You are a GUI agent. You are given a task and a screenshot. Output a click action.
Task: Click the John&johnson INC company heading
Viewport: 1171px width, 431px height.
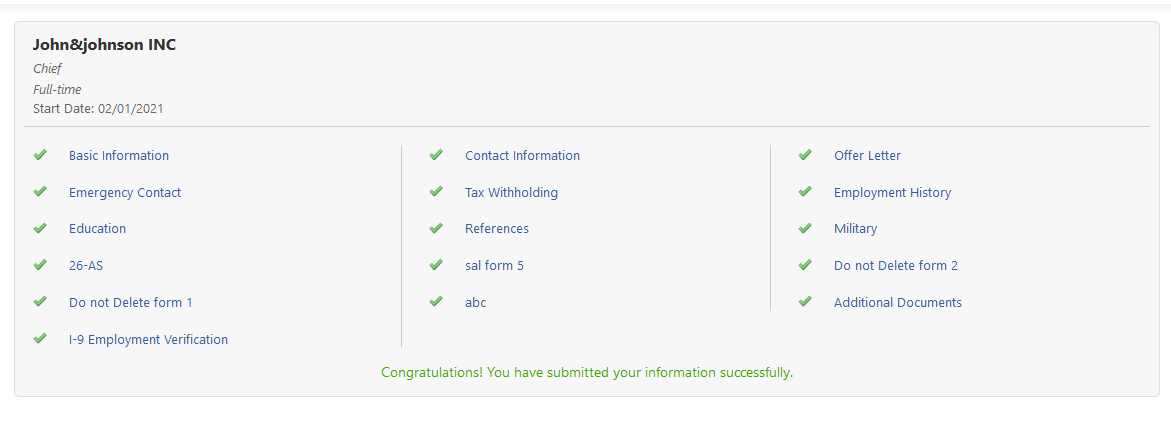click(x=104, y=45)
